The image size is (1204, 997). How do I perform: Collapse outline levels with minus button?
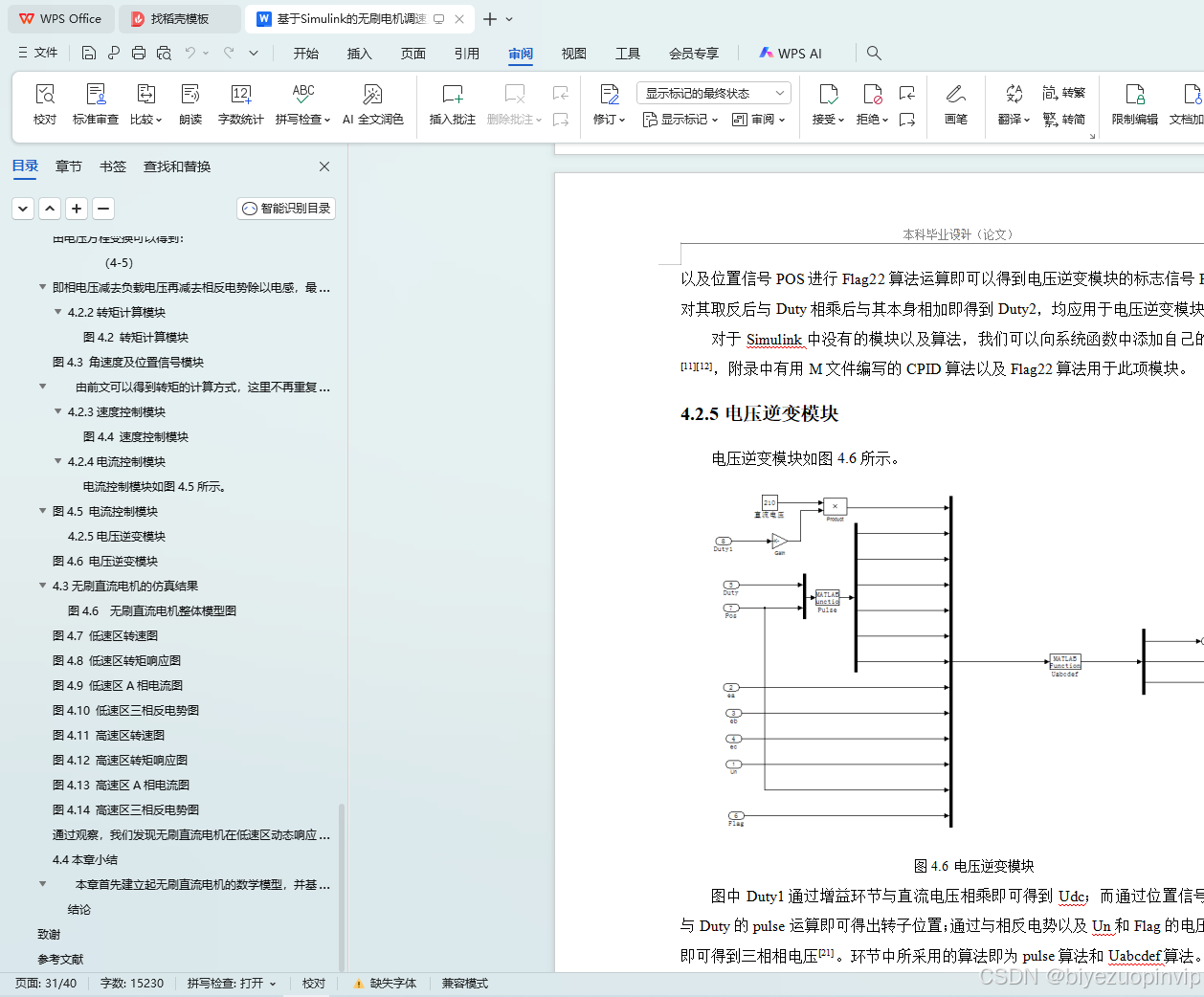coord(103,208)
